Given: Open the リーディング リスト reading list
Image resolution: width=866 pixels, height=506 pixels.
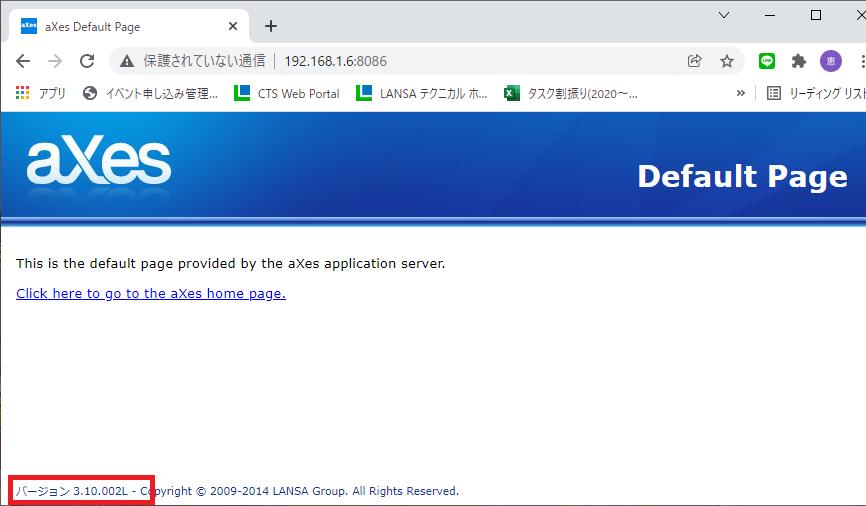Looking at the screenshot, I should tap(814, 93).
